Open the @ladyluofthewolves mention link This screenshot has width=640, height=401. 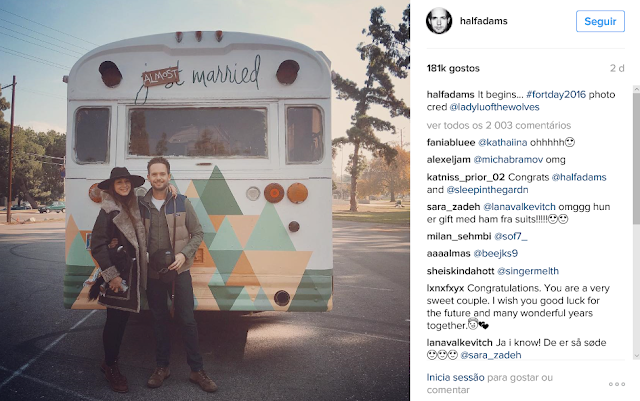point(494,107)
